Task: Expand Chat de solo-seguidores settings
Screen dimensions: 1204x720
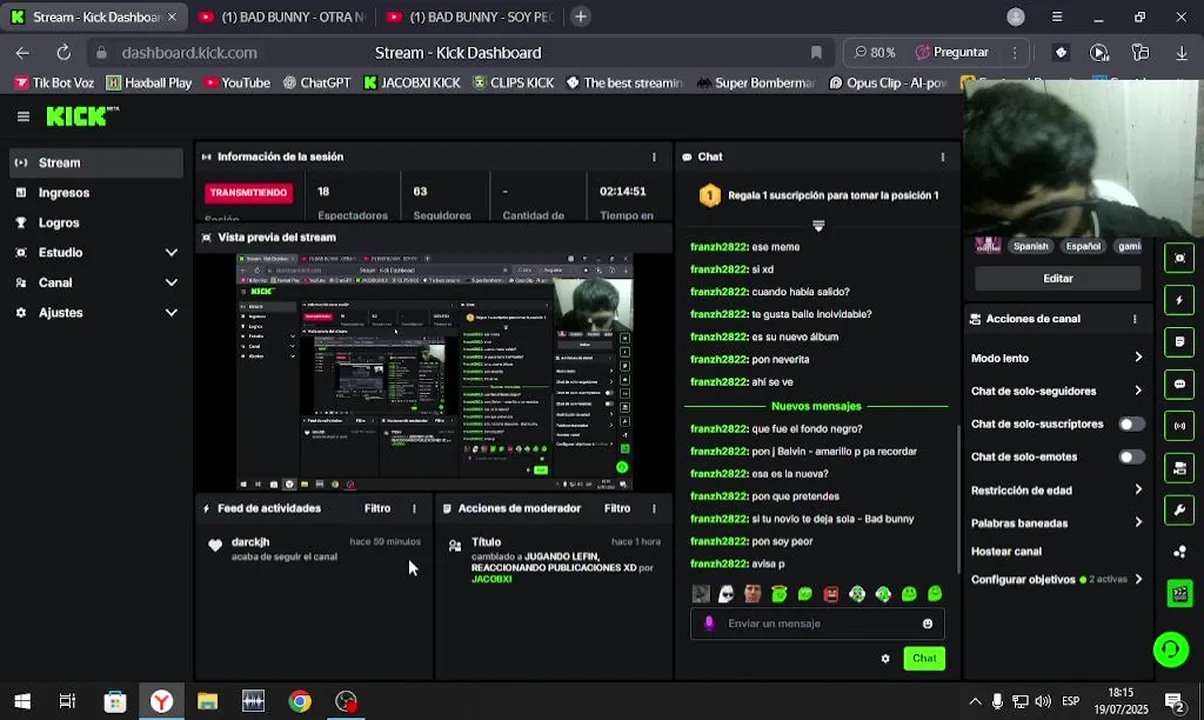Action: coord(1057,391)
